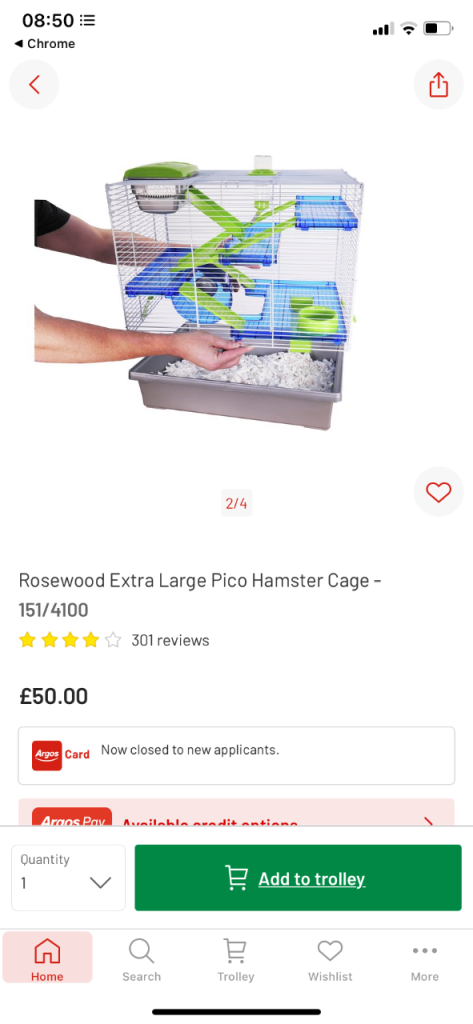Click the Argos Pay logo badge
The image size is (473, 1024).
tap(72, 818)
